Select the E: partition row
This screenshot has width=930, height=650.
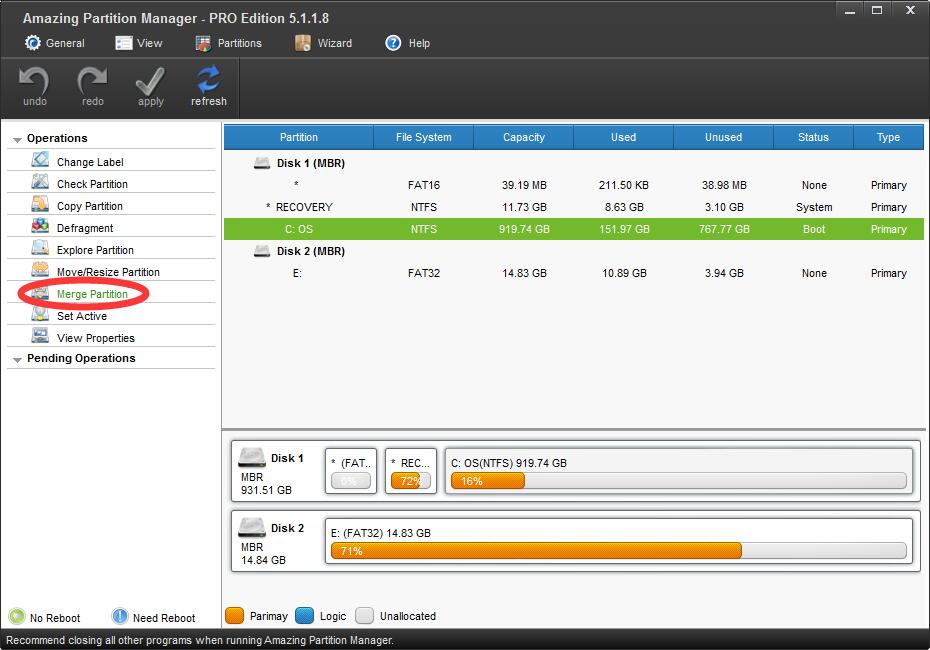click(x=574, y=273)
